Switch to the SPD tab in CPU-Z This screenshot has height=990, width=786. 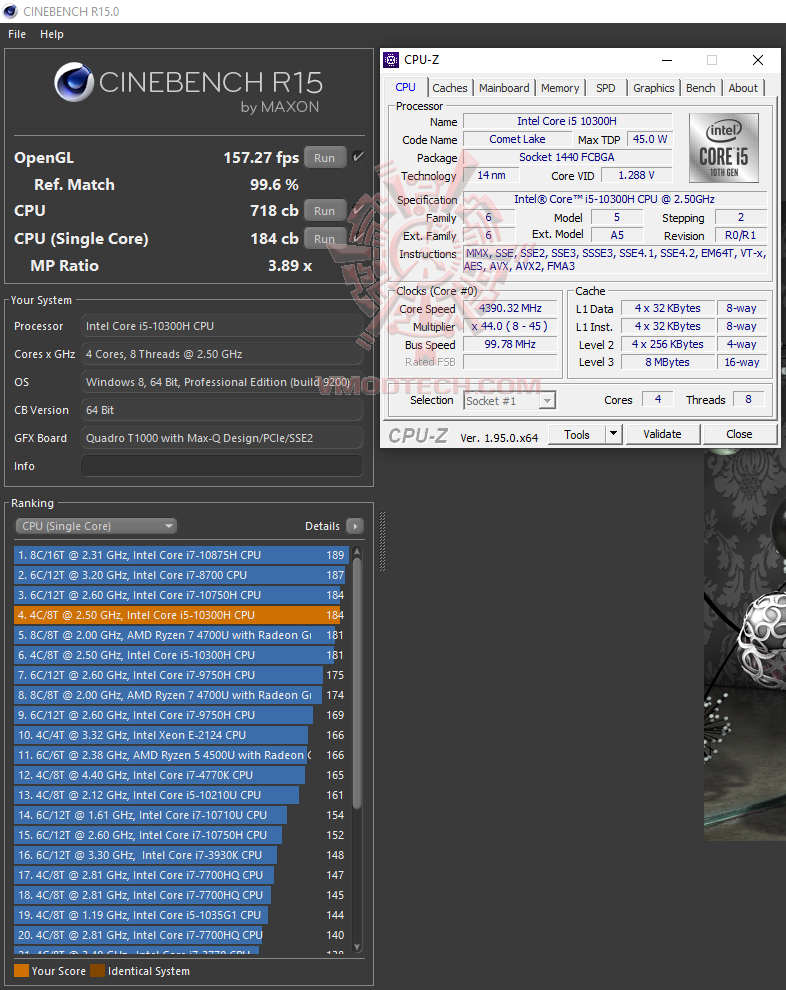pos(605,88)
